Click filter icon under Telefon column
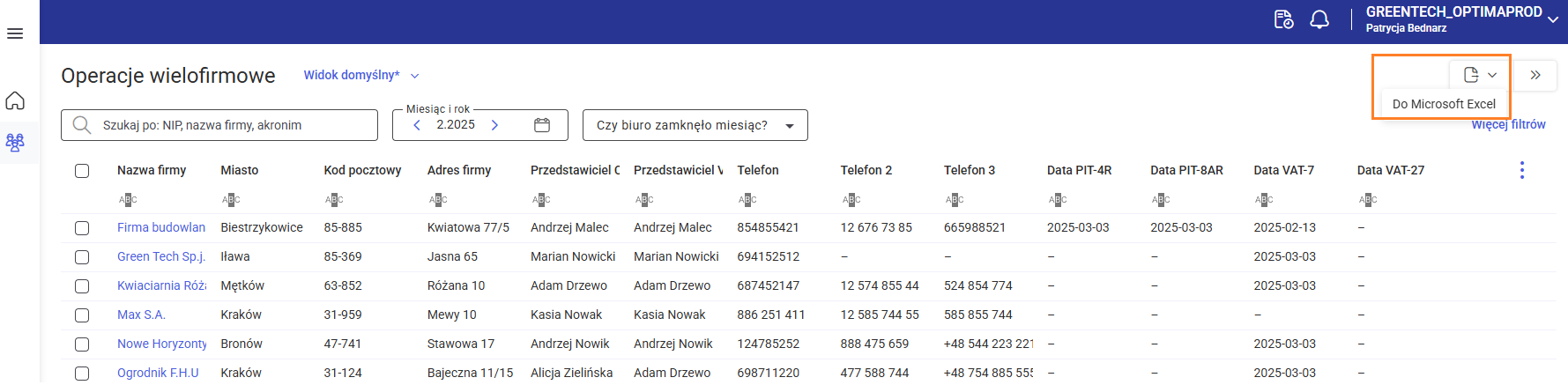The height and width of the screenshot is (385, 1568). pyautogui.click(x=747, y=200)
